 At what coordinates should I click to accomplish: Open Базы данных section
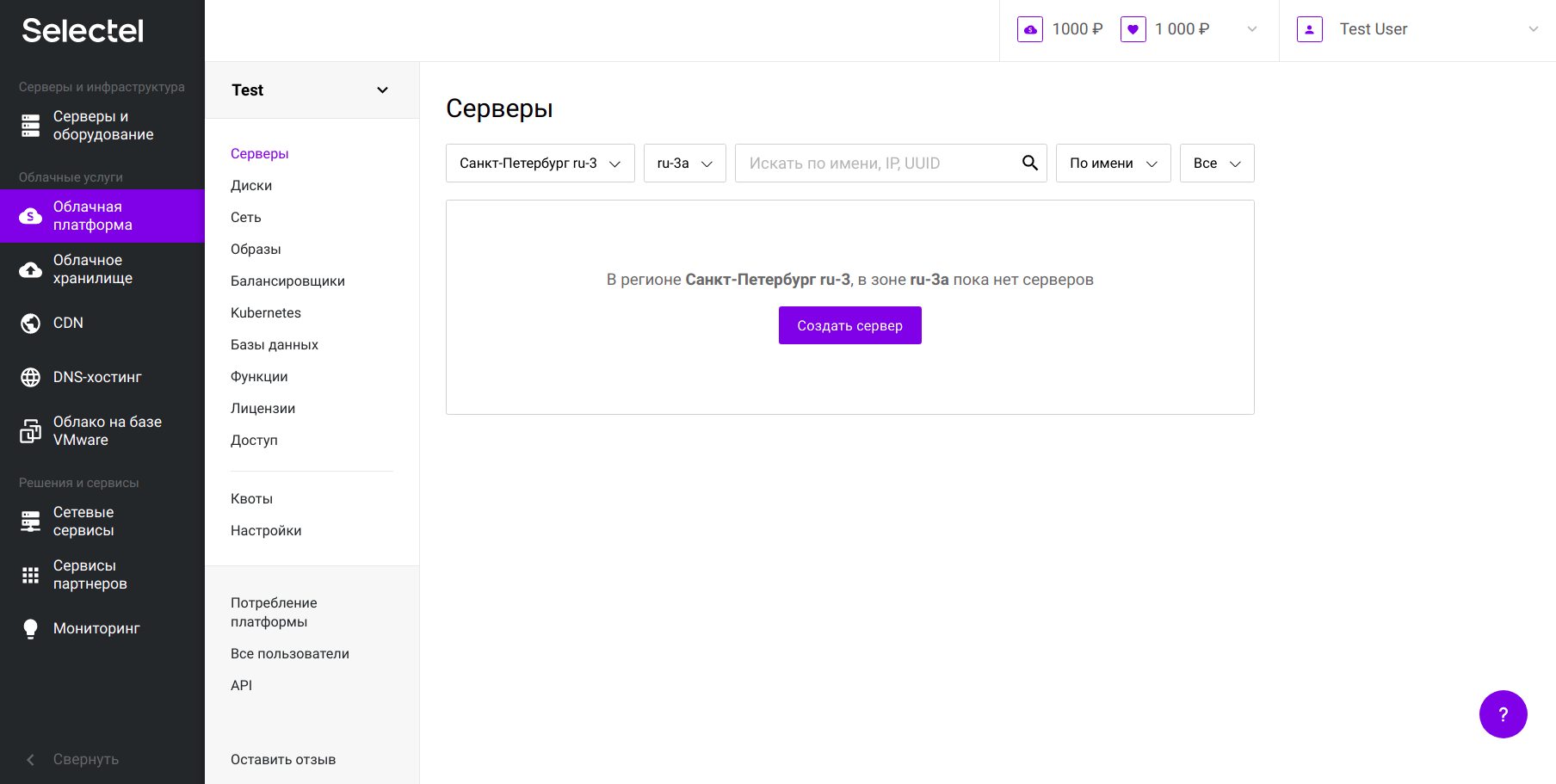275,345
